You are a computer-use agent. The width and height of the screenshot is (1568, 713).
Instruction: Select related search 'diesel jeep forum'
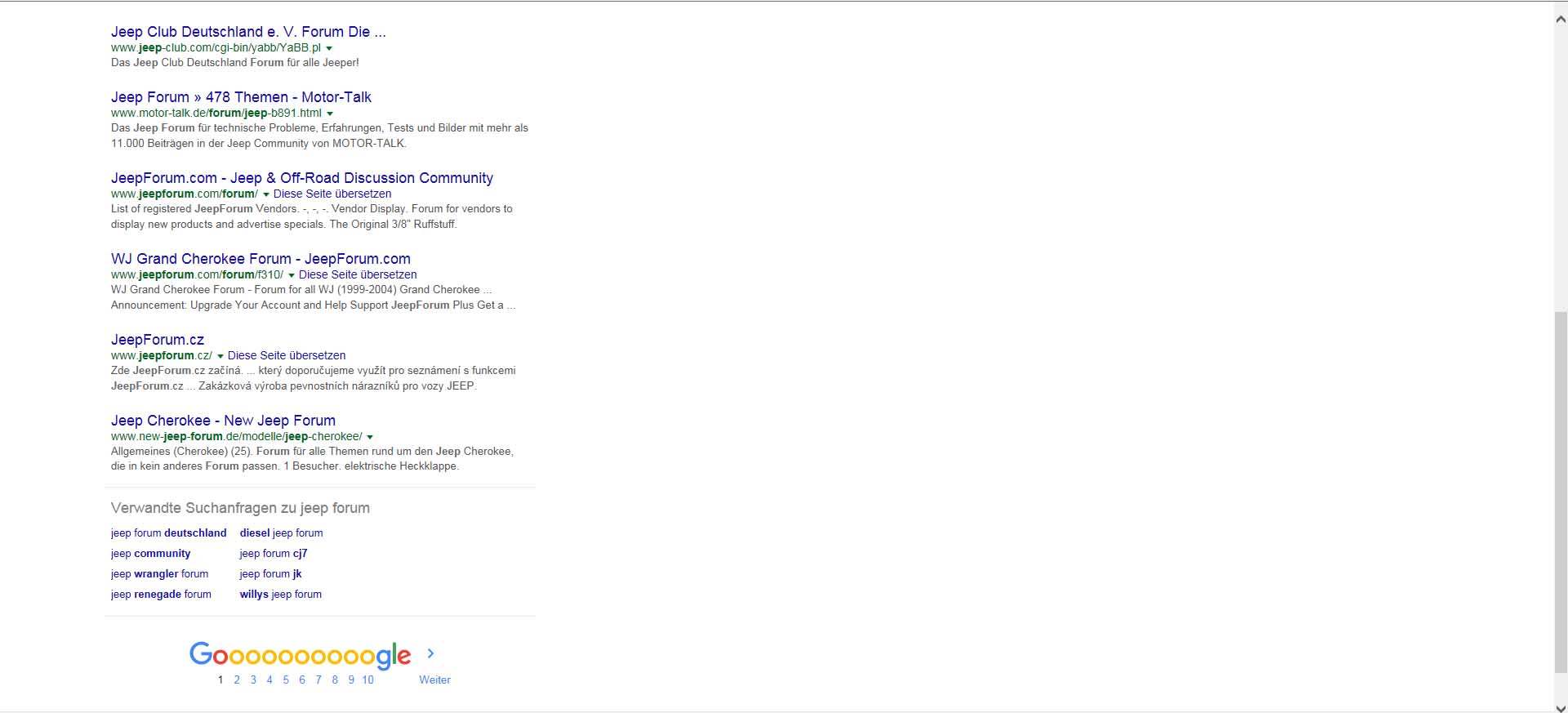(x=281, y=533)
